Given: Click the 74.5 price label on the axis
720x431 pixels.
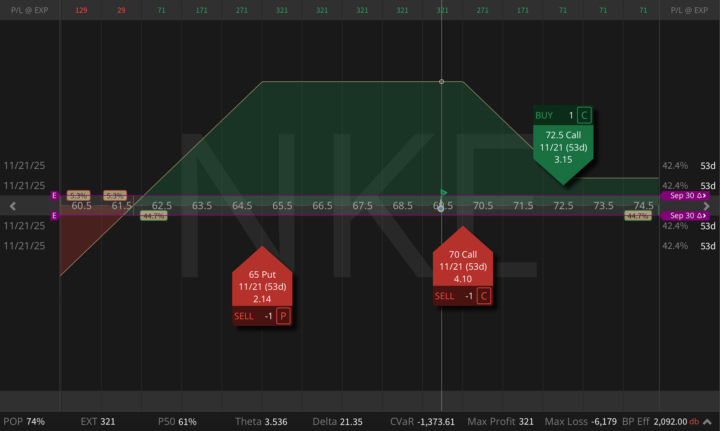Looking at the screenshot, I should (643, 206).
